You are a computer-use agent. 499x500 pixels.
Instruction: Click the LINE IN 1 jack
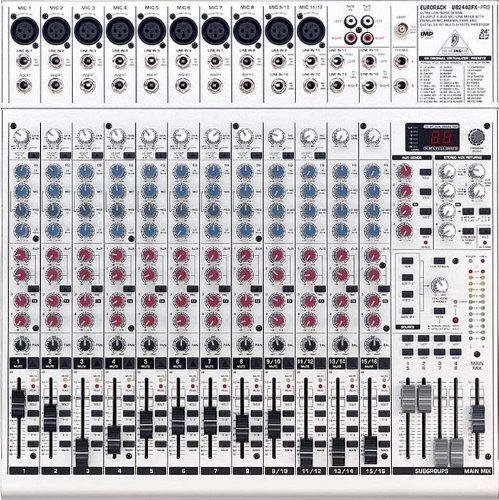point(23,61)
